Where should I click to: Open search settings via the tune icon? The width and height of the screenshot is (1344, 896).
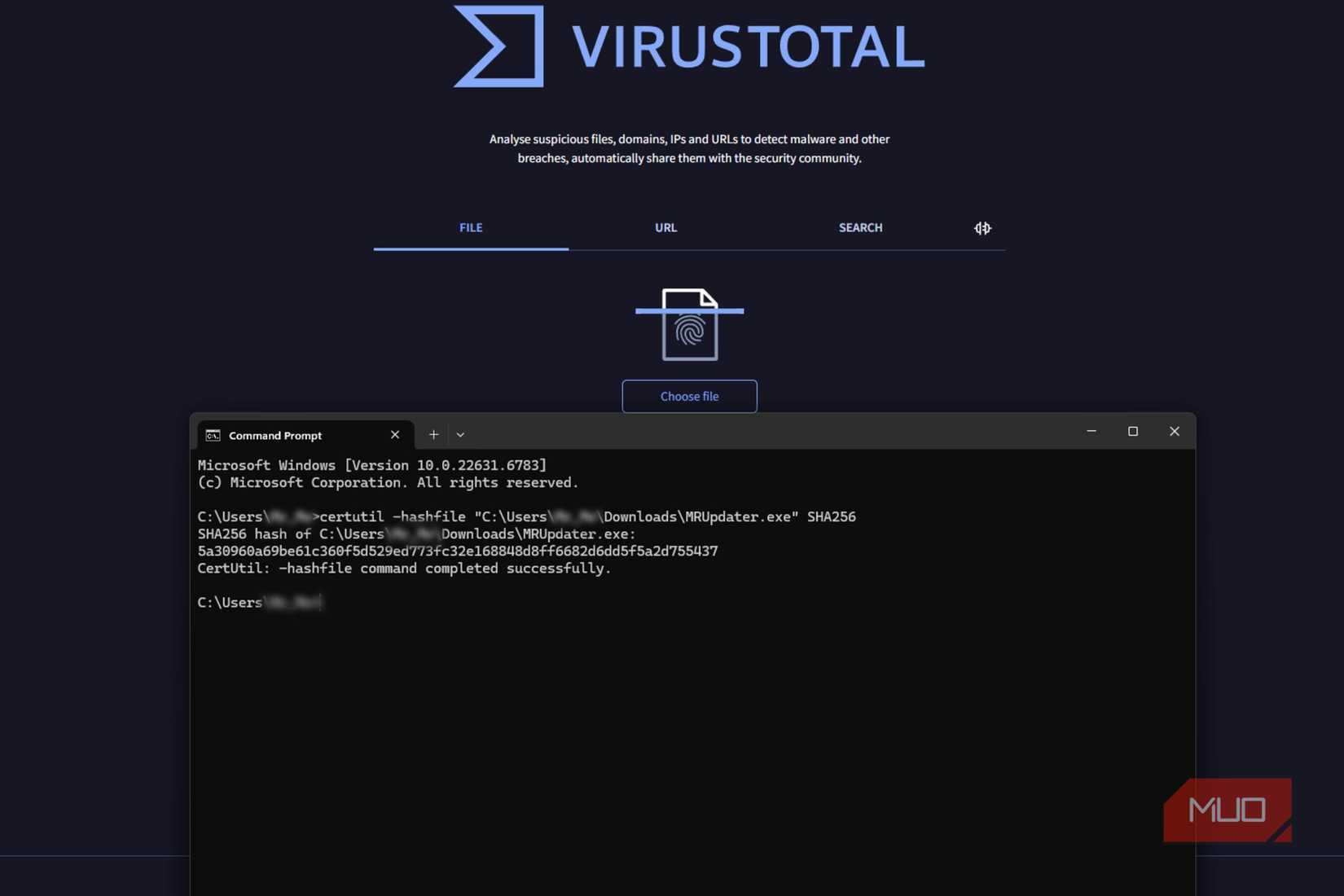982,228
